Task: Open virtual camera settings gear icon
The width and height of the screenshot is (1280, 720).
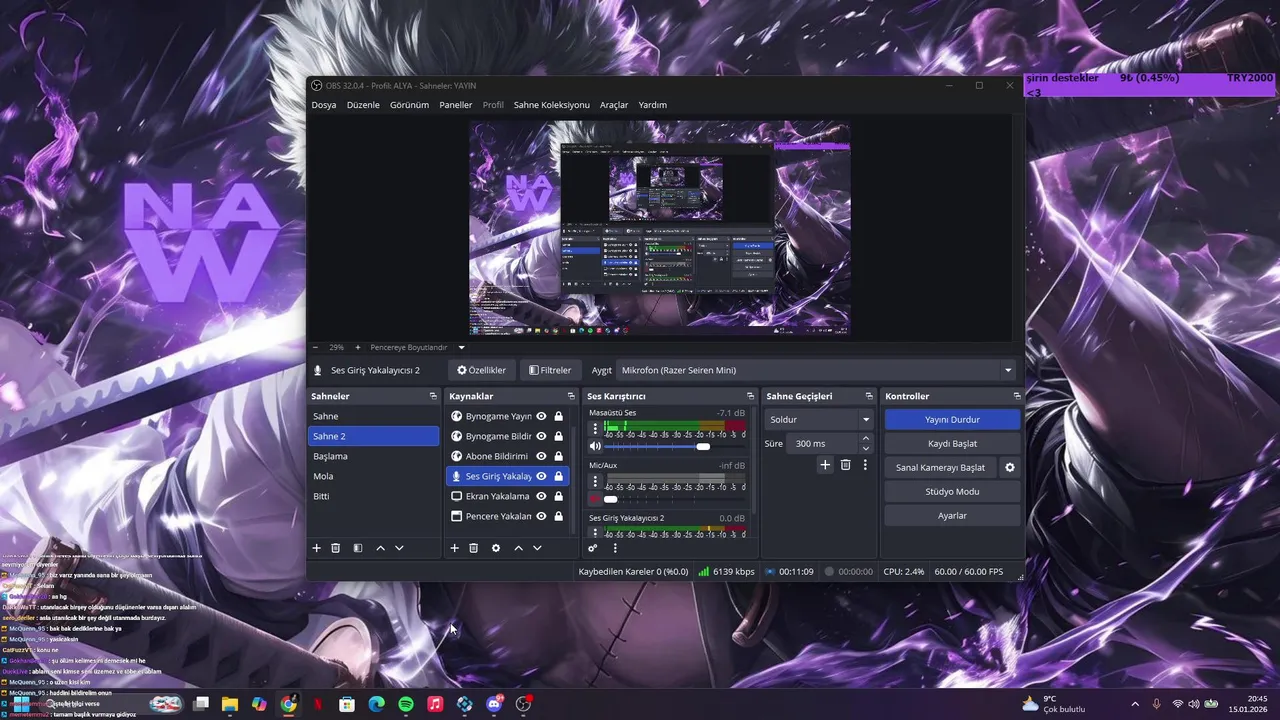Action: click(x=1010, y=467)
